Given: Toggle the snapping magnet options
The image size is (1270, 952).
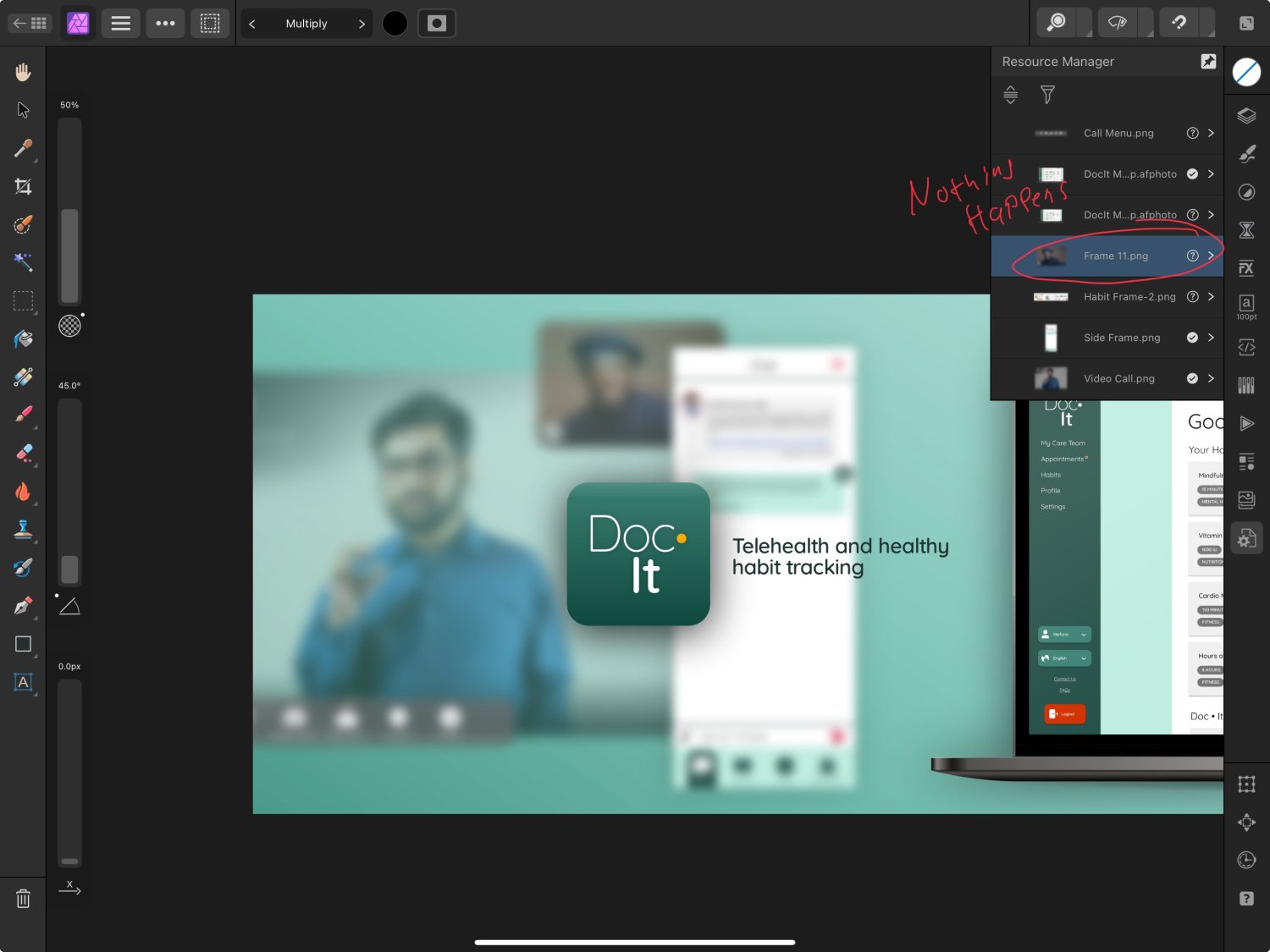Looking at the screenshot, I should point(1179,23).
